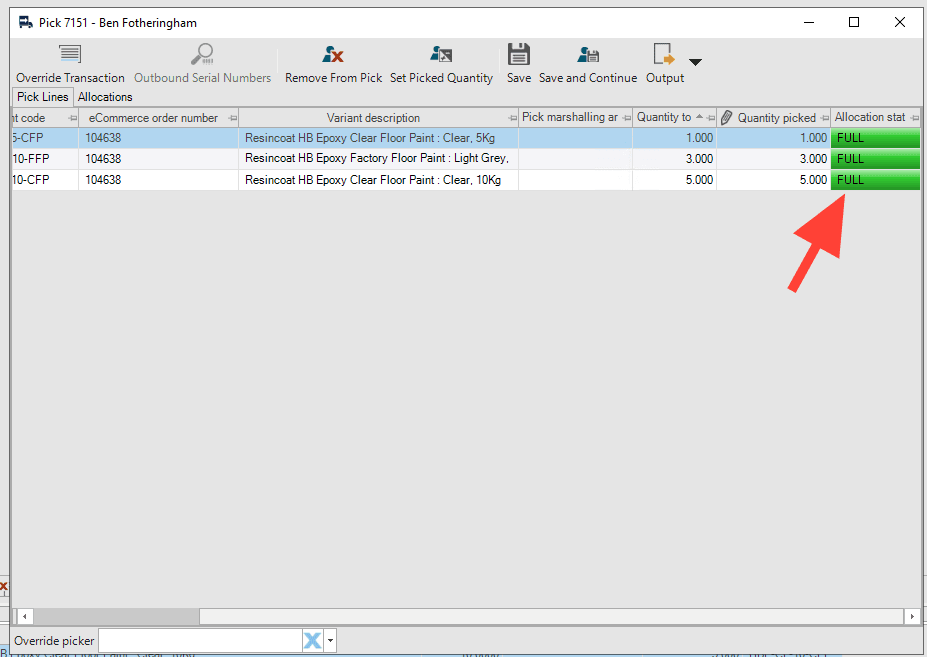The width and height of the screenshot is (927, 657).
Task: Click the Override Transaction icon
Action: point(70,54)
